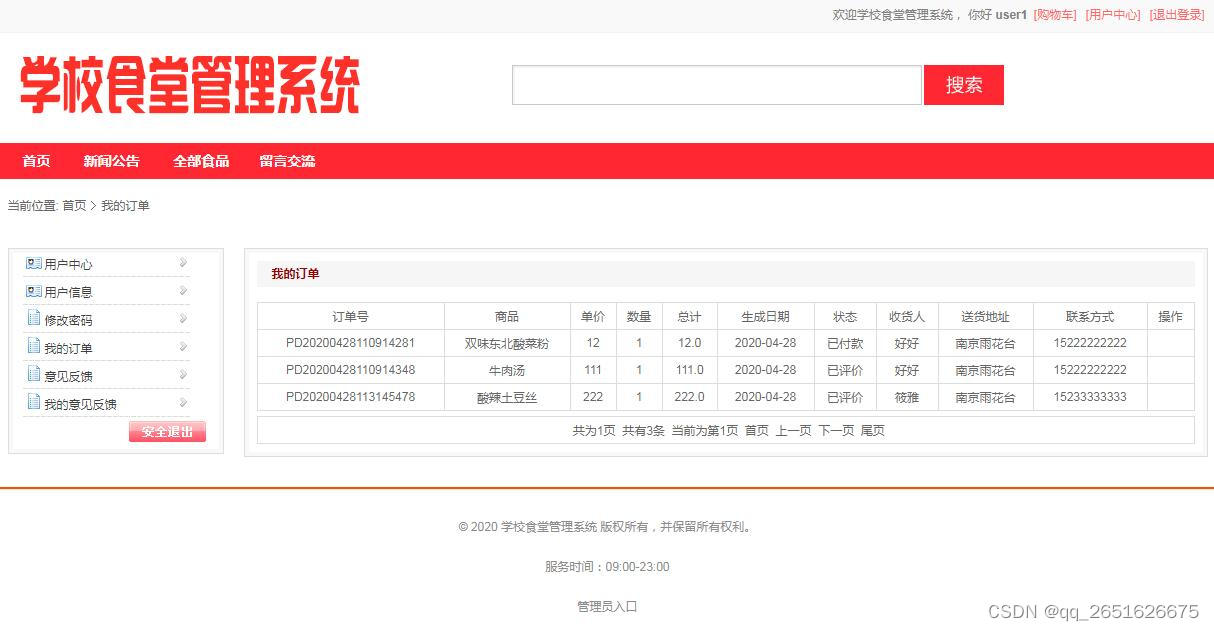Click the 已付款 status cell
1214x631 pixels.
point(845,343)
